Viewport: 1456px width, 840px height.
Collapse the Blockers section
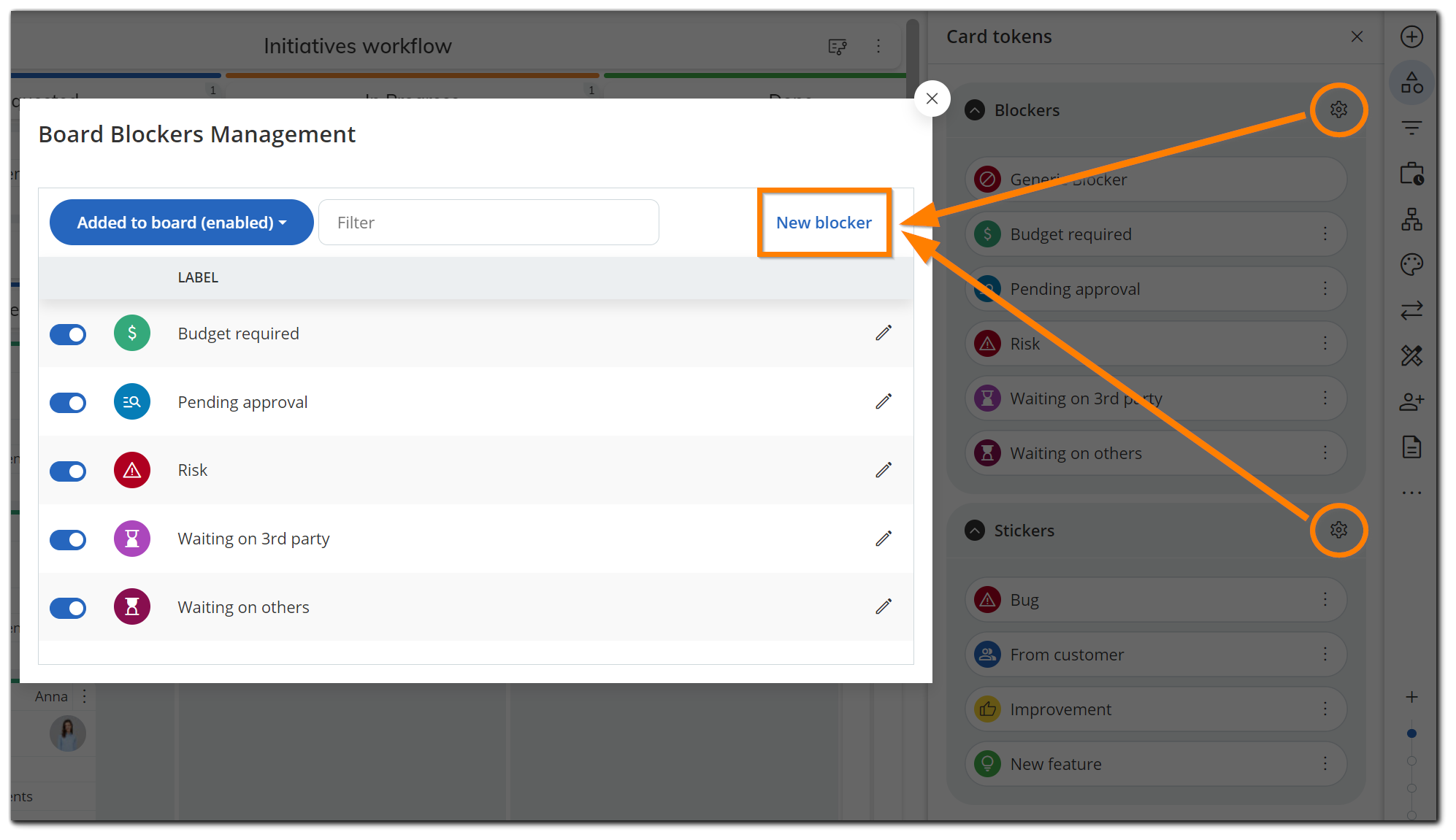point(974,109)
